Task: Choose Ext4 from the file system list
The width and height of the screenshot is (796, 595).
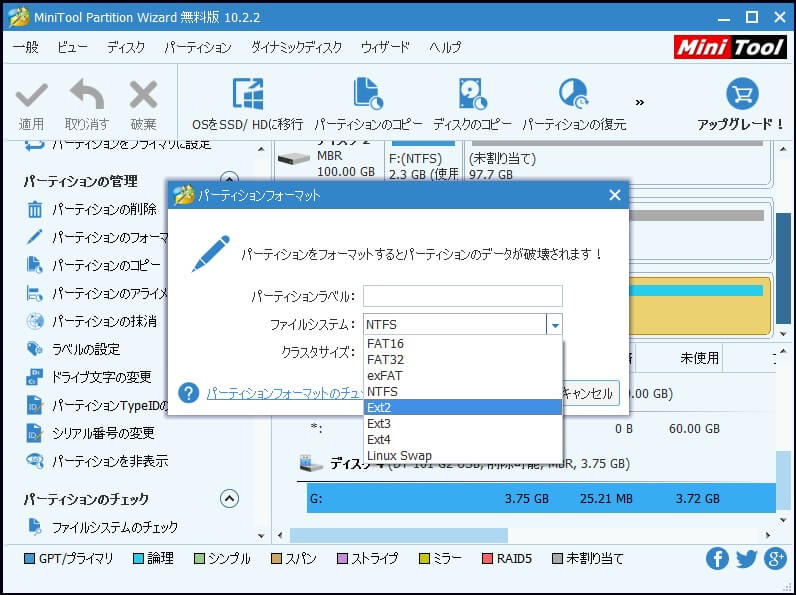Action: [x=463, y=439]
